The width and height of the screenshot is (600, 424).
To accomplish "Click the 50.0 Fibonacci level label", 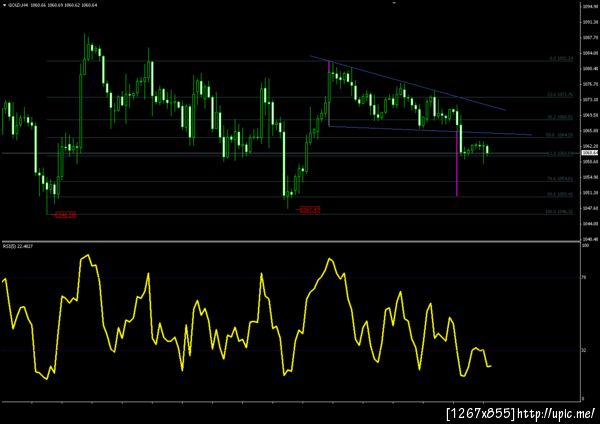I will (560, 135).
